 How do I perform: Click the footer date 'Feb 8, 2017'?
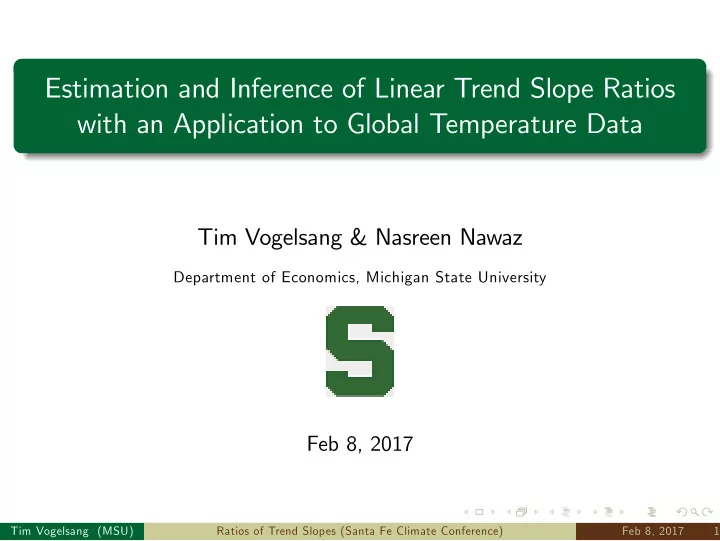[653, 531]
